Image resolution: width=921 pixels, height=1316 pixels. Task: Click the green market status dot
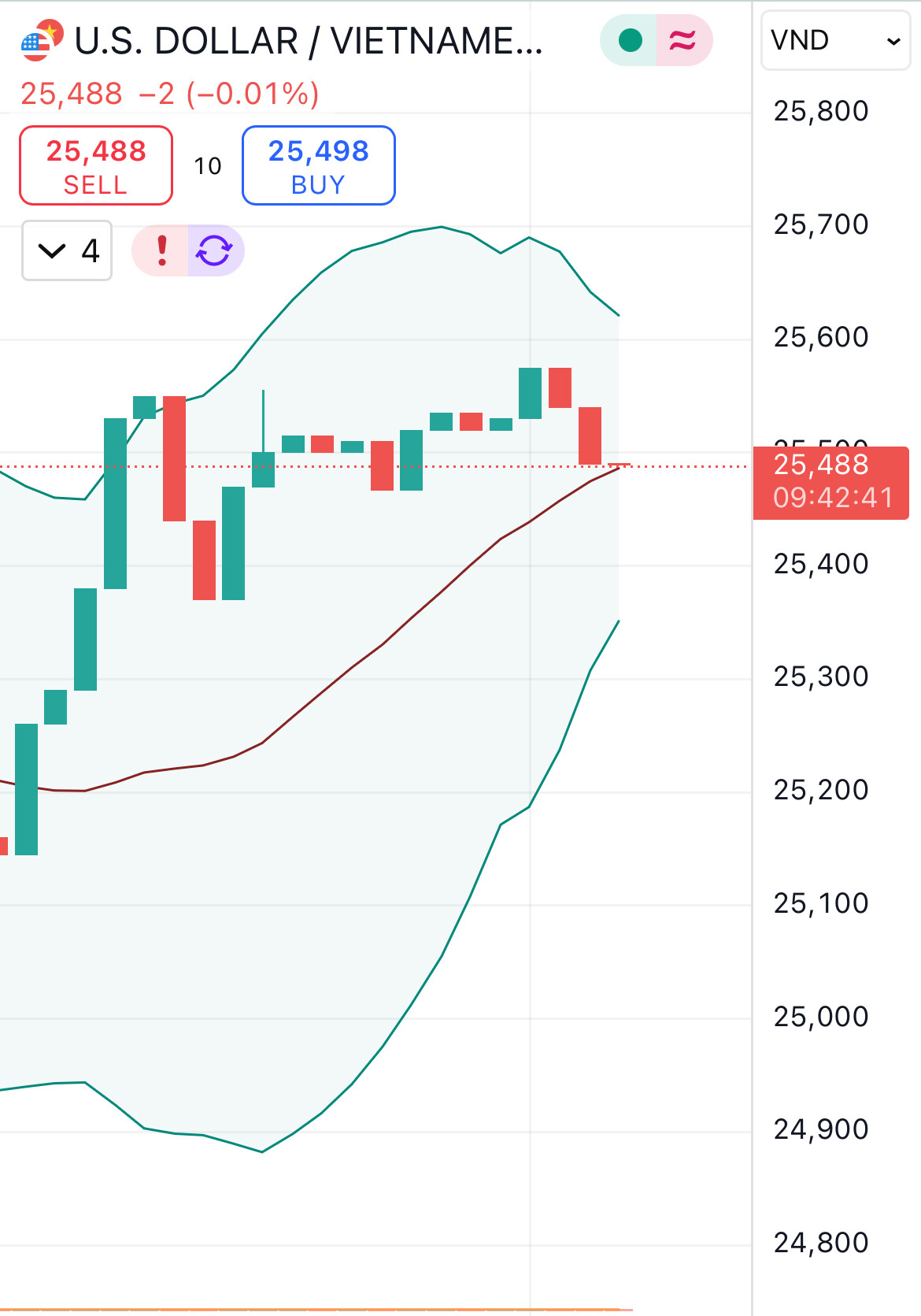[630, 40]
